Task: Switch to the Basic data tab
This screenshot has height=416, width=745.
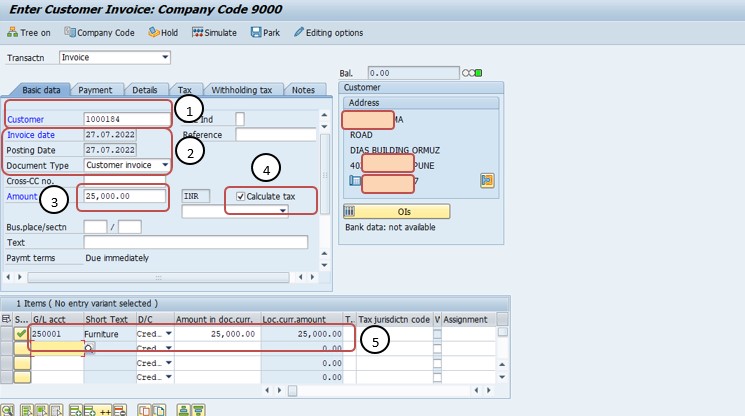Action: point(41,90)
